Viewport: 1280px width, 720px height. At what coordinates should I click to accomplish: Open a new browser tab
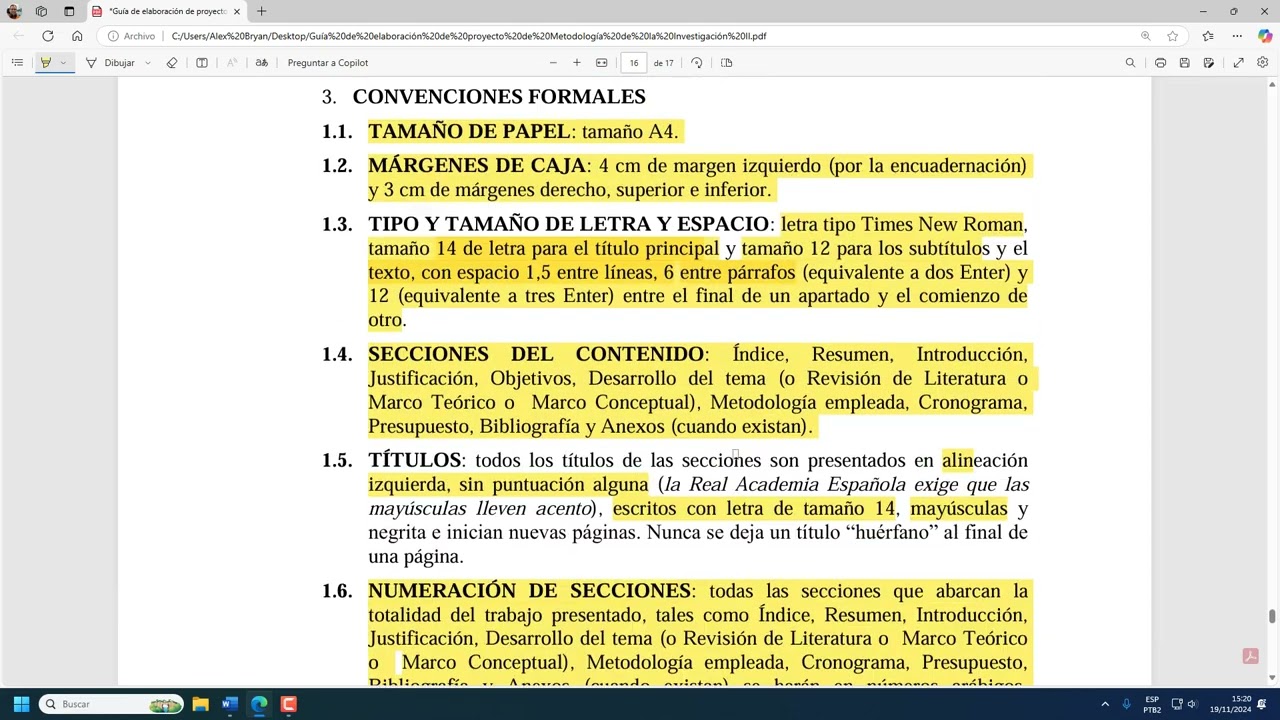261,11
